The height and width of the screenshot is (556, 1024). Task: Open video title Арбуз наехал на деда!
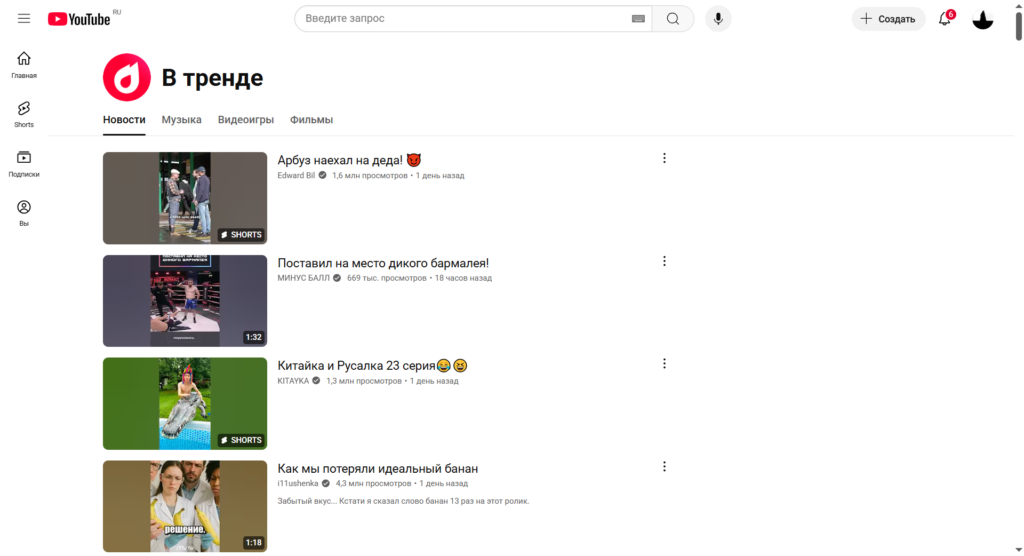(x=349, y=160)
